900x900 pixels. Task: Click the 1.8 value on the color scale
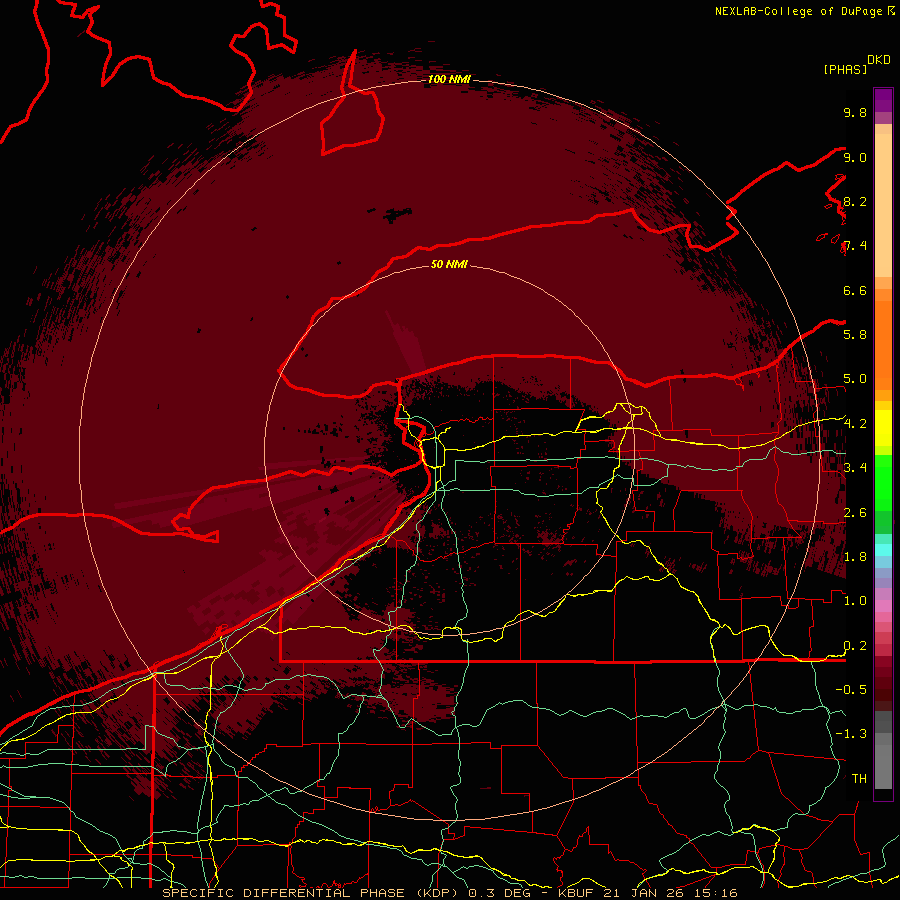pyautogui.click(x=855, y=557)
